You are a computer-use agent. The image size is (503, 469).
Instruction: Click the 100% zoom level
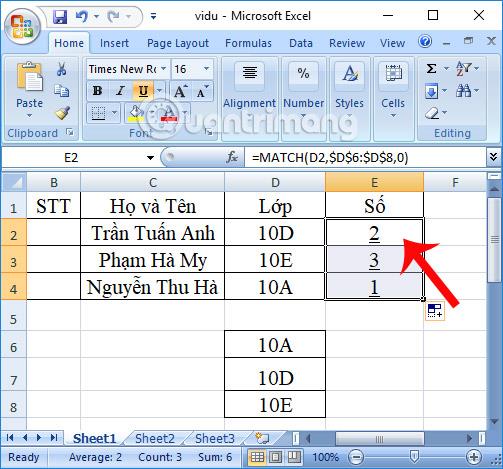coord(325,457)
